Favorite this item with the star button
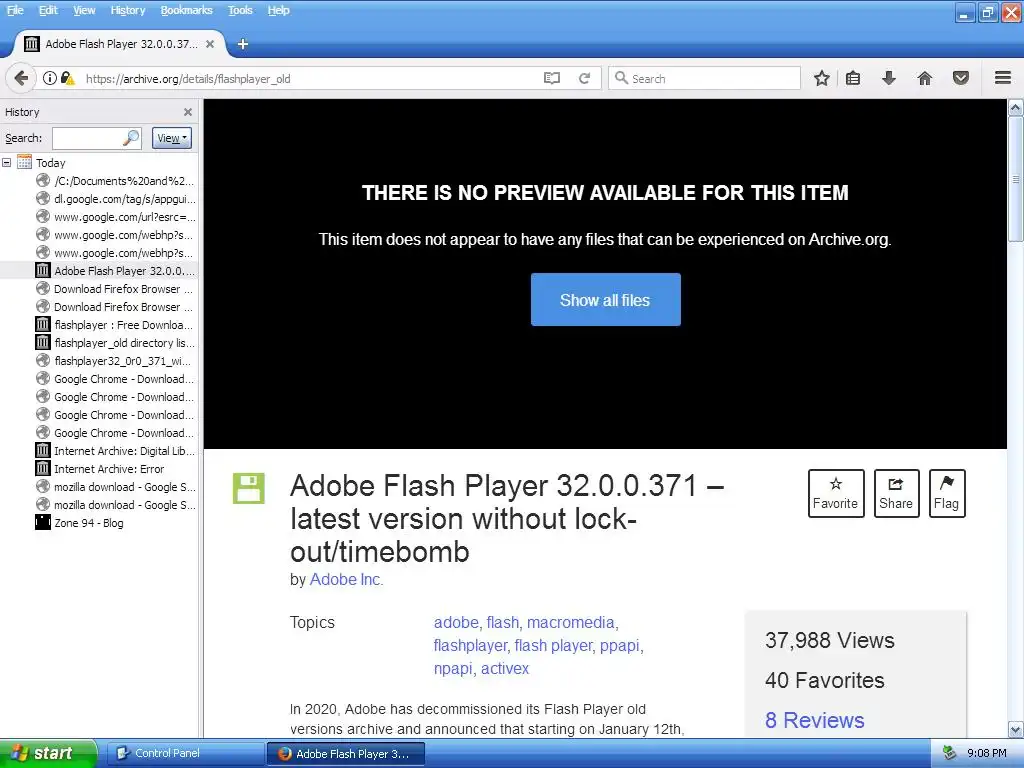This screenshot has width=1024, height=768. tap(836, 493)
